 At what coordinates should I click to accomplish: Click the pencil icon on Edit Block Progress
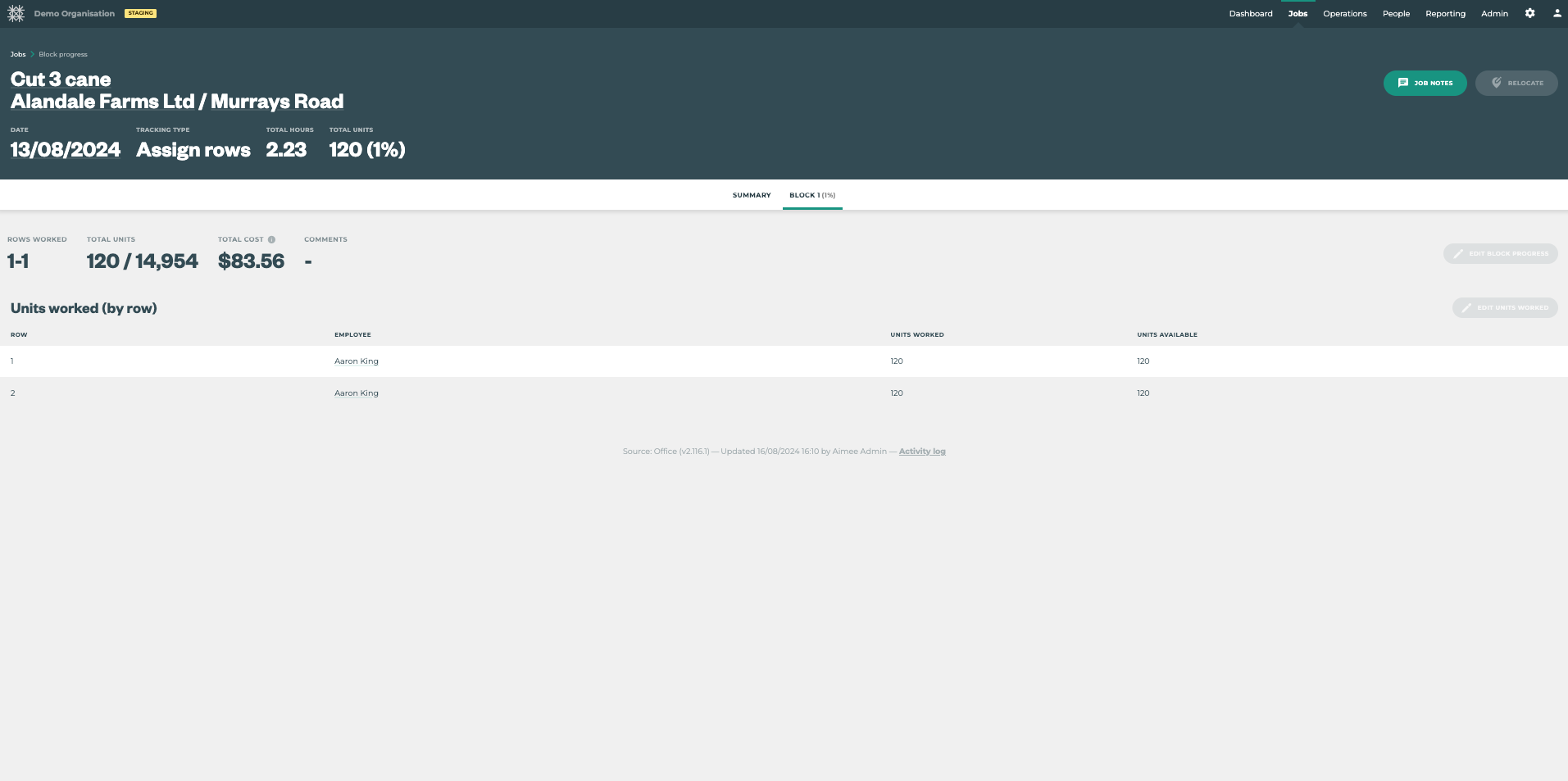1459,253
